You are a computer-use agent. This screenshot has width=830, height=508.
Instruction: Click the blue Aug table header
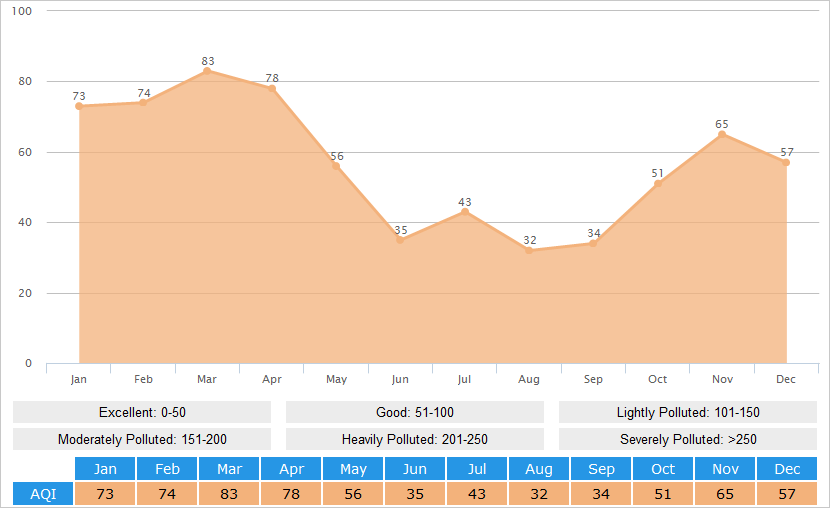tap(539, 469)
